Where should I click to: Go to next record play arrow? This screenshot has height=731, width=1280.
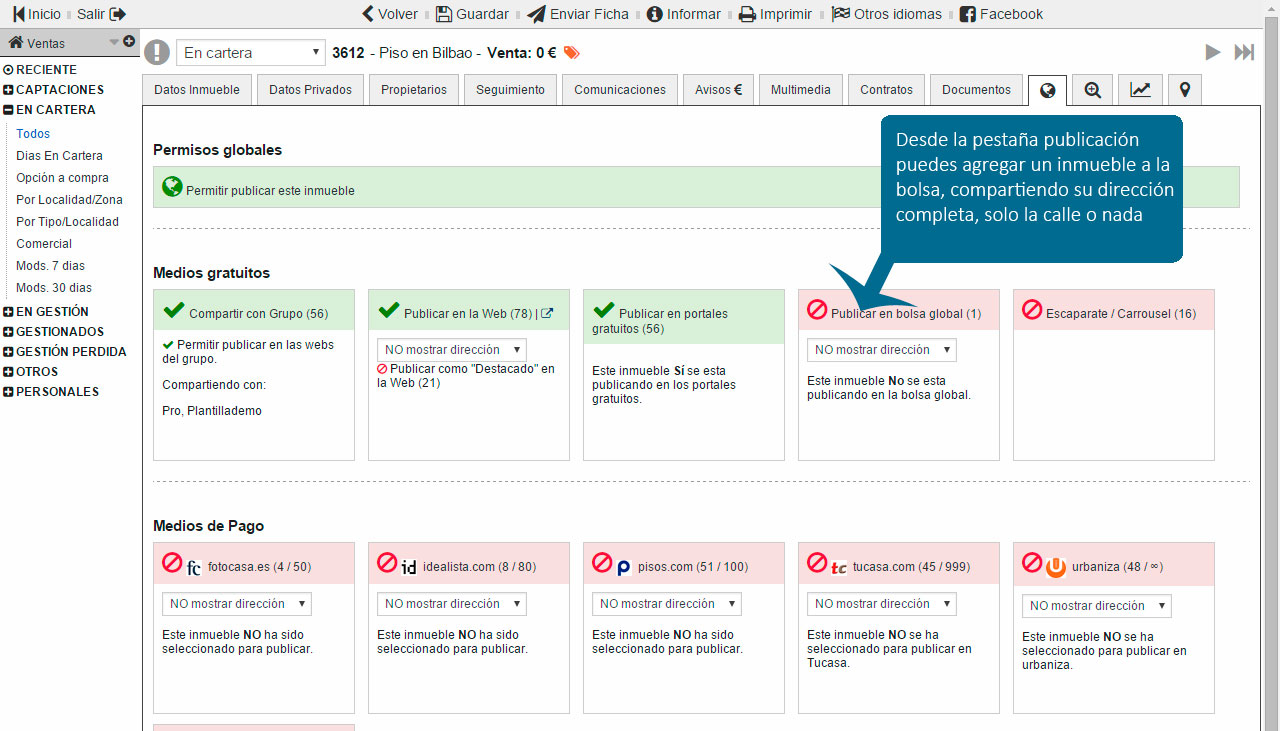coord(1213,52)
